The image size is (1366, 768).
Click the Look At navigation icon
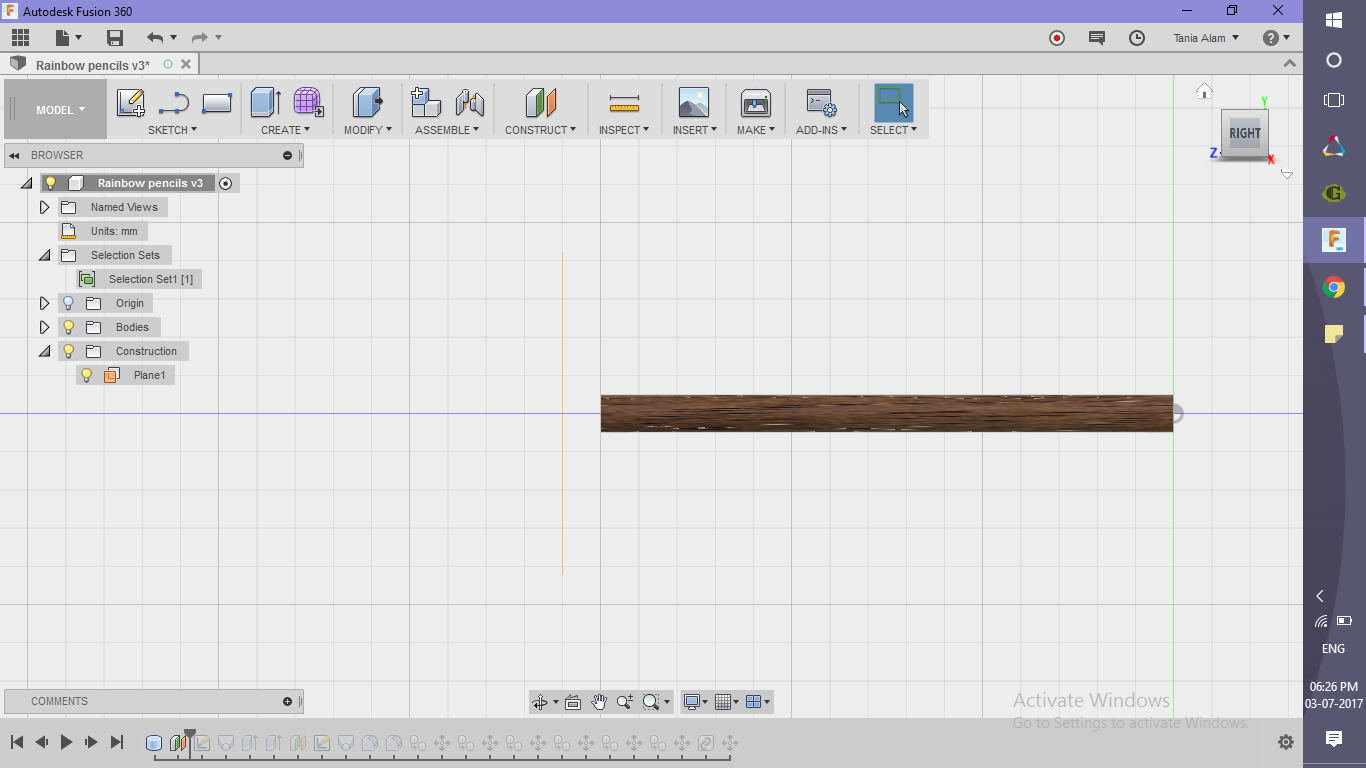pyautogui.click(x=573, y=702)
